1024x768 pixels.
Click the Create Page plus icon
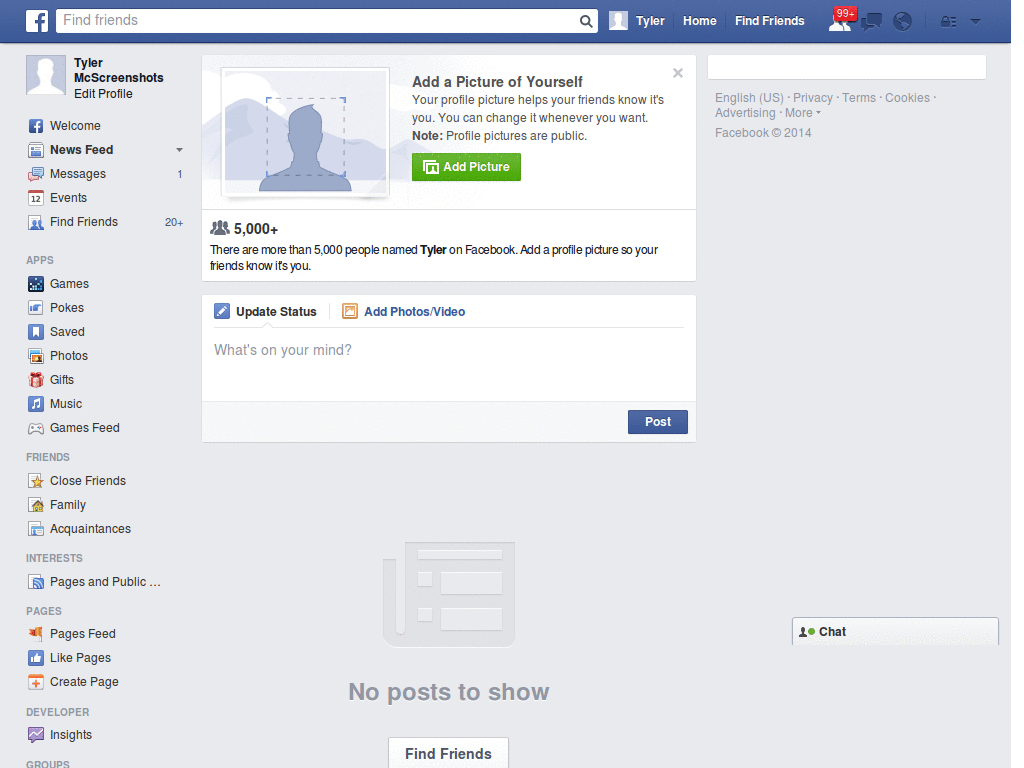(36, 682)
